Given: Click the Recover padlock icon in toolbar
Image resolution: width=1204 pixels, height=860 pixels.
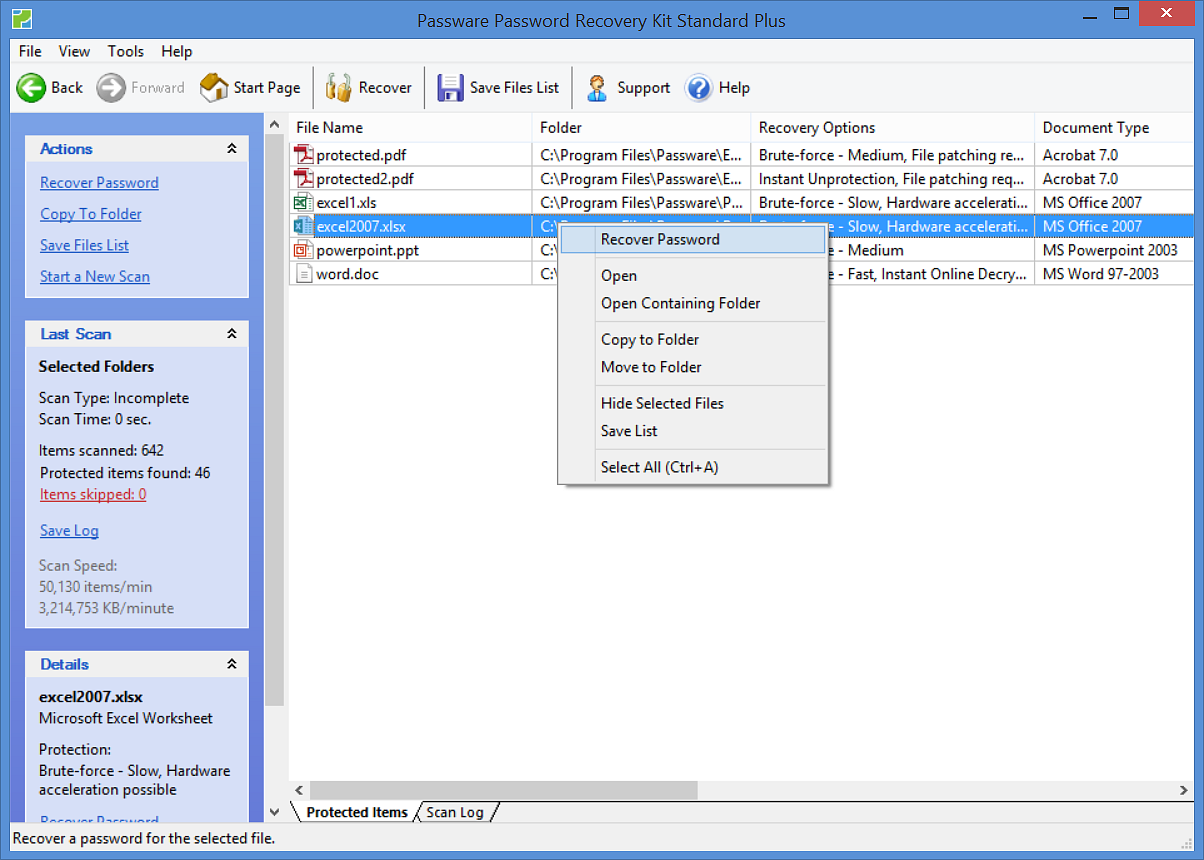Looking at the screenshot, I should click(x=339, y=88).
